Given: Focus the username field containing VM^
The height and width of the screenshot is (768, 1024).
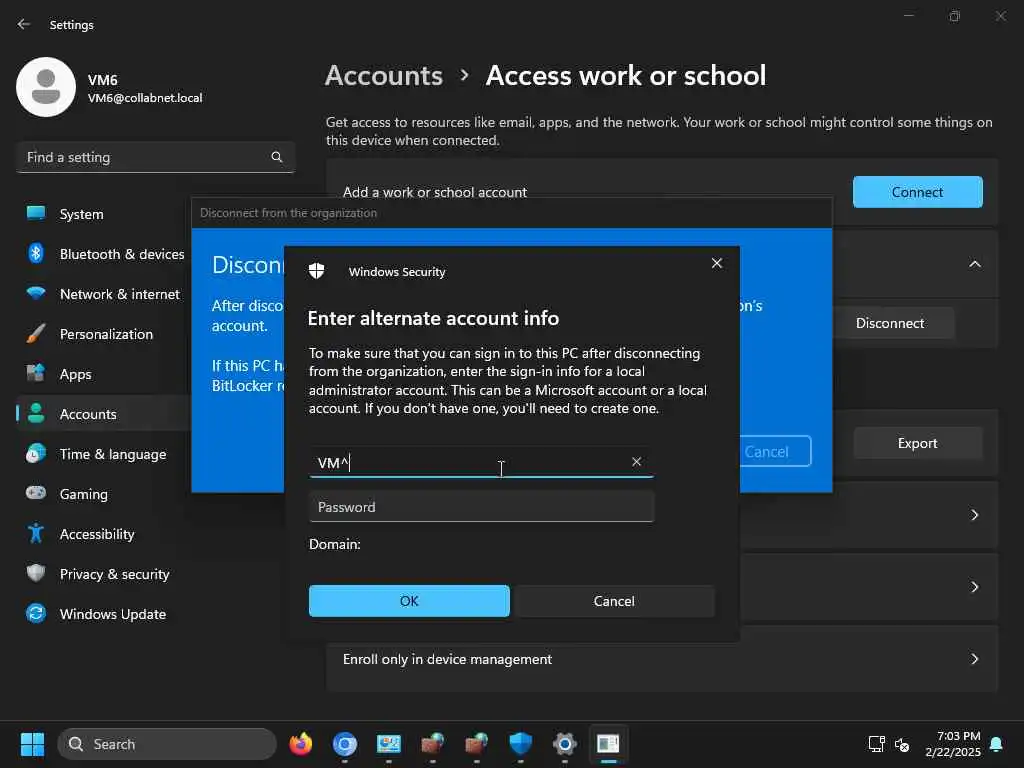Looking at the screenshot, I should pyautogui.click(x=481, y=462).
